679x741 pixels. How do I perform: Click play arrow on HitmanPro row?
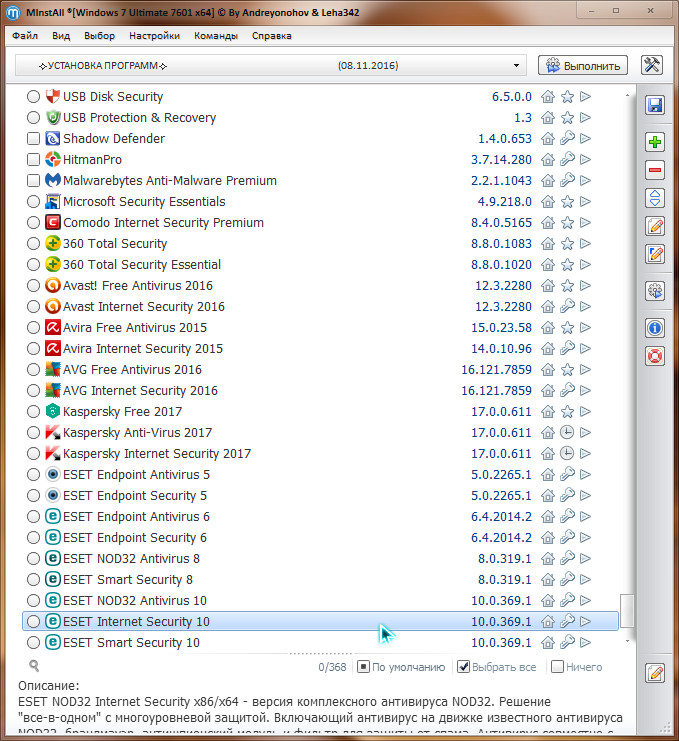[x=585, y=160]
